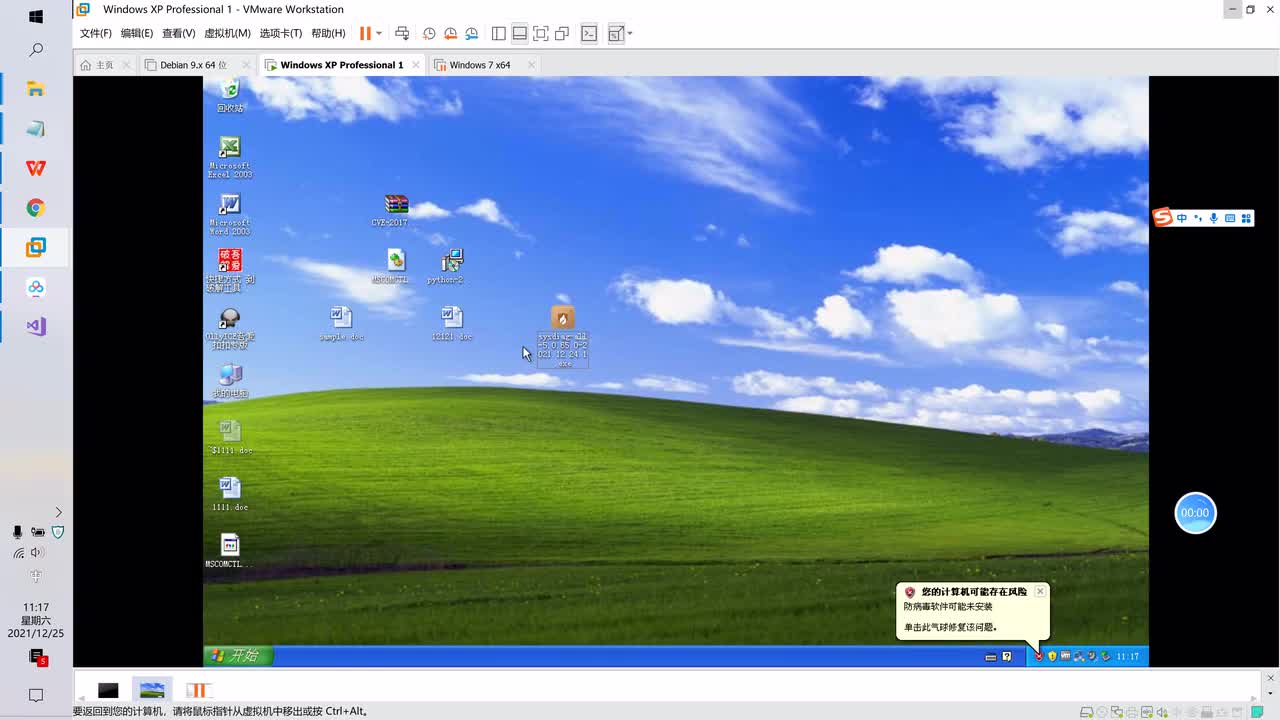The width and height of the screenshot is (1280, 720).
Task: Select the red 破吾爱 shortcut icon on XP desktop
Action: click(x=230, y=270)
